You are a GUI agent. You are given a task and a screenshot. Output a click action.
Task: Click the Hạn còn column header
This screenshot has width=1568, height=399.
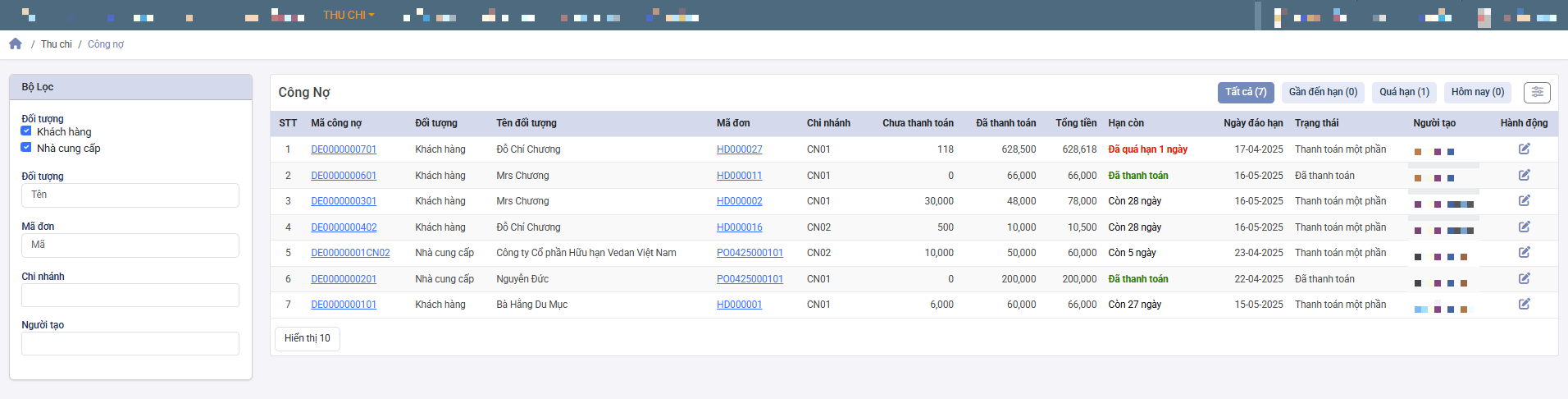(1126, 123)
